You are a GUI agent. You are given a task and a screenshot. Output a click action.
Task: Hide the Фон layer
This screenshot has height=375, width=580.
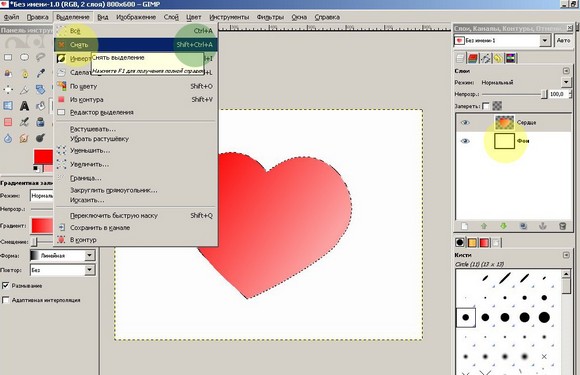coord(465,141)
